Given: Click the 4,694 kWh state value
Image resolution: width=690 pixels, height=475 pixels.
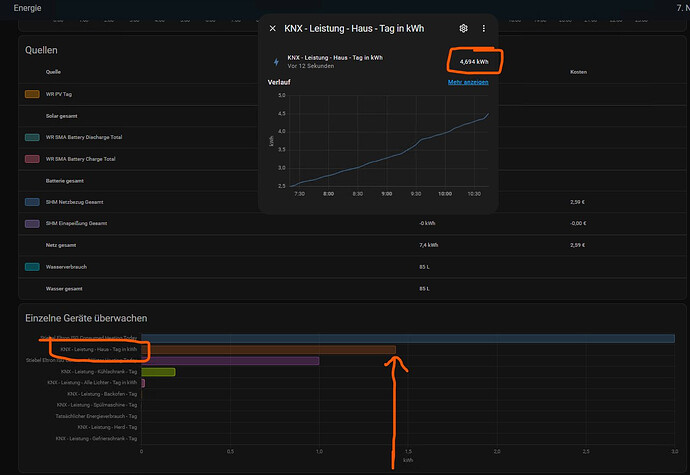Looking at the screenshot, I should click(475, 62).
